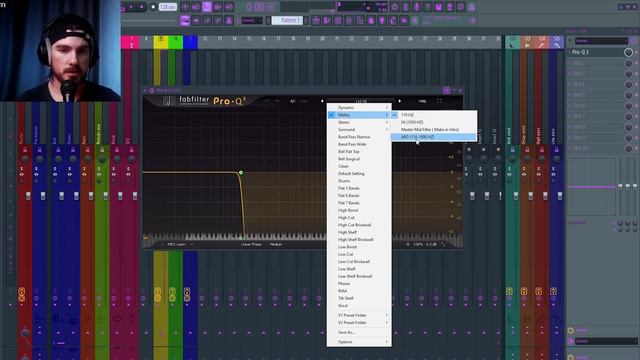
Task: Select the MID (110-1000 HZ) preset
Action: click(x=434, y=137)
